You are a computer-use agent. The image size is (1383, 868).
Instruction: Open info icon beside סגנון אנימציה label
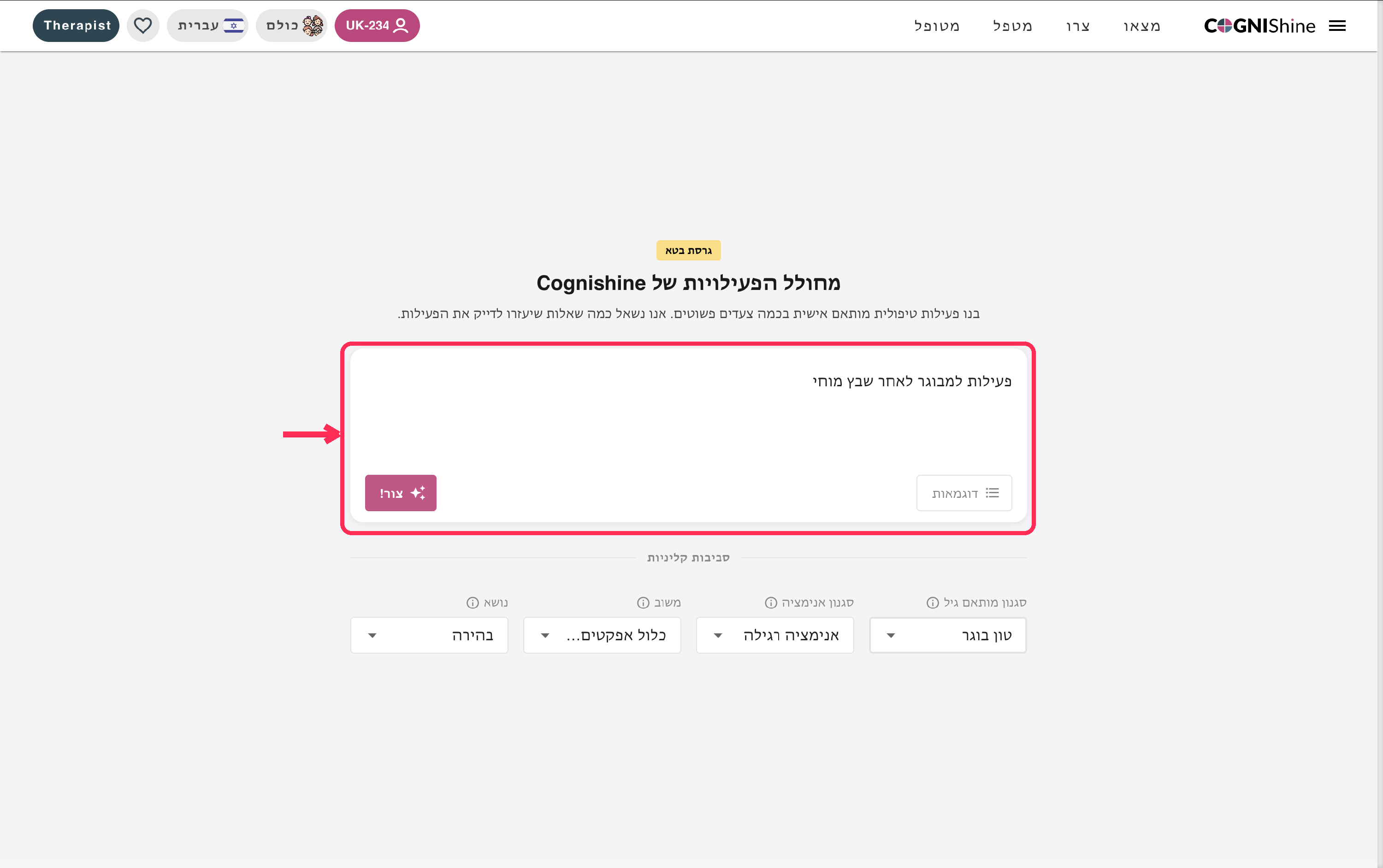point(771,602)
